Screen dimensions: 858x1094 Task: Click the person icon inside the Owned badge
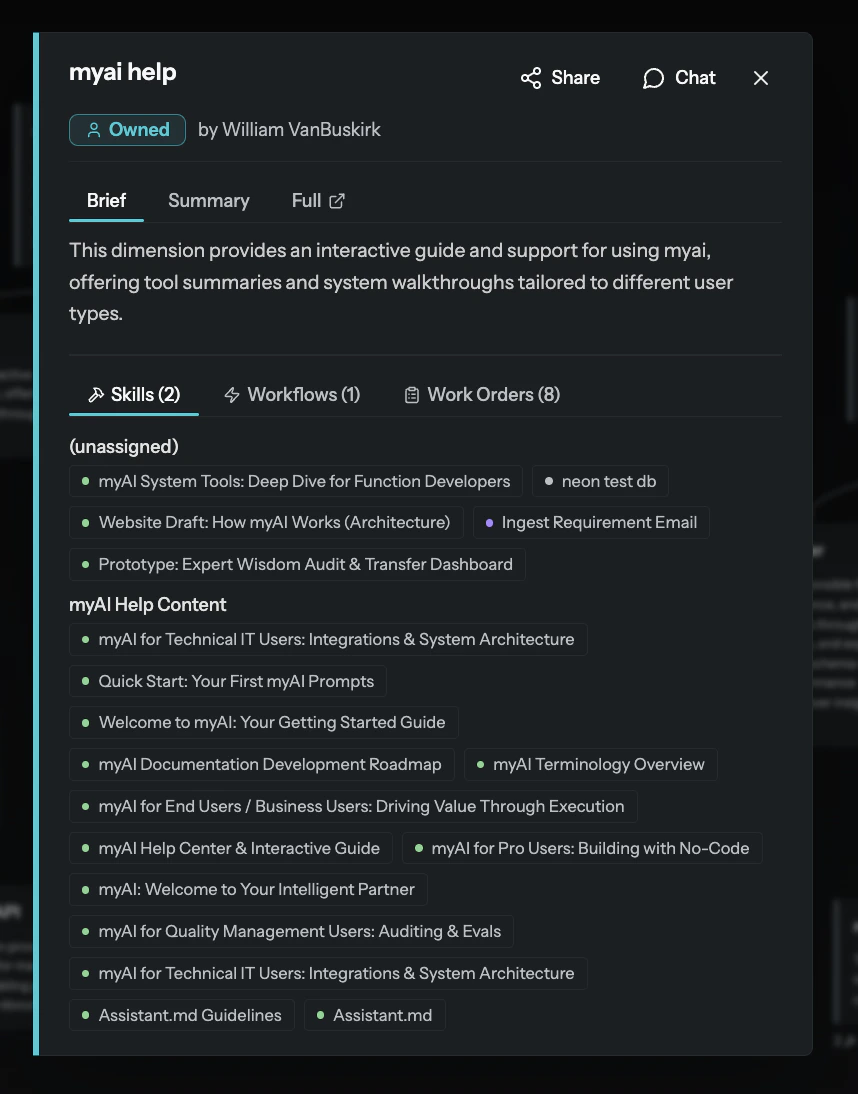click(94, 129)
